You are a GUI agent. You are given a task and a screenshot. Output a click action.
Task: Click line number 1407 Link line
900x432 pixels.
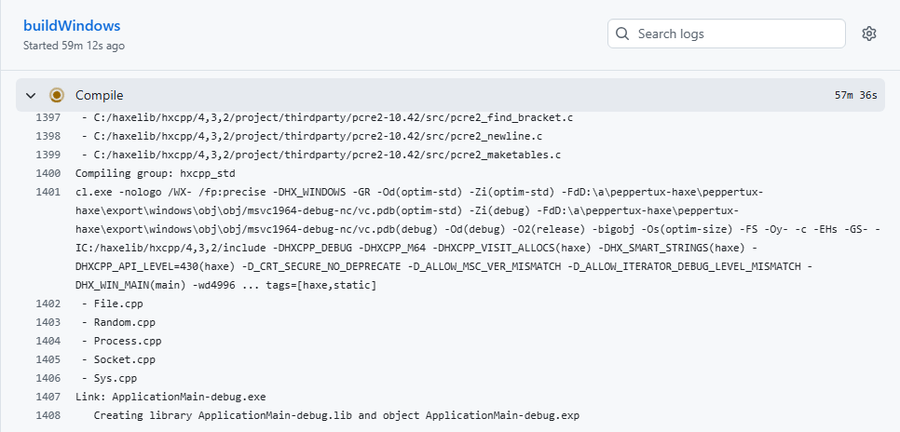pos(47,396)
